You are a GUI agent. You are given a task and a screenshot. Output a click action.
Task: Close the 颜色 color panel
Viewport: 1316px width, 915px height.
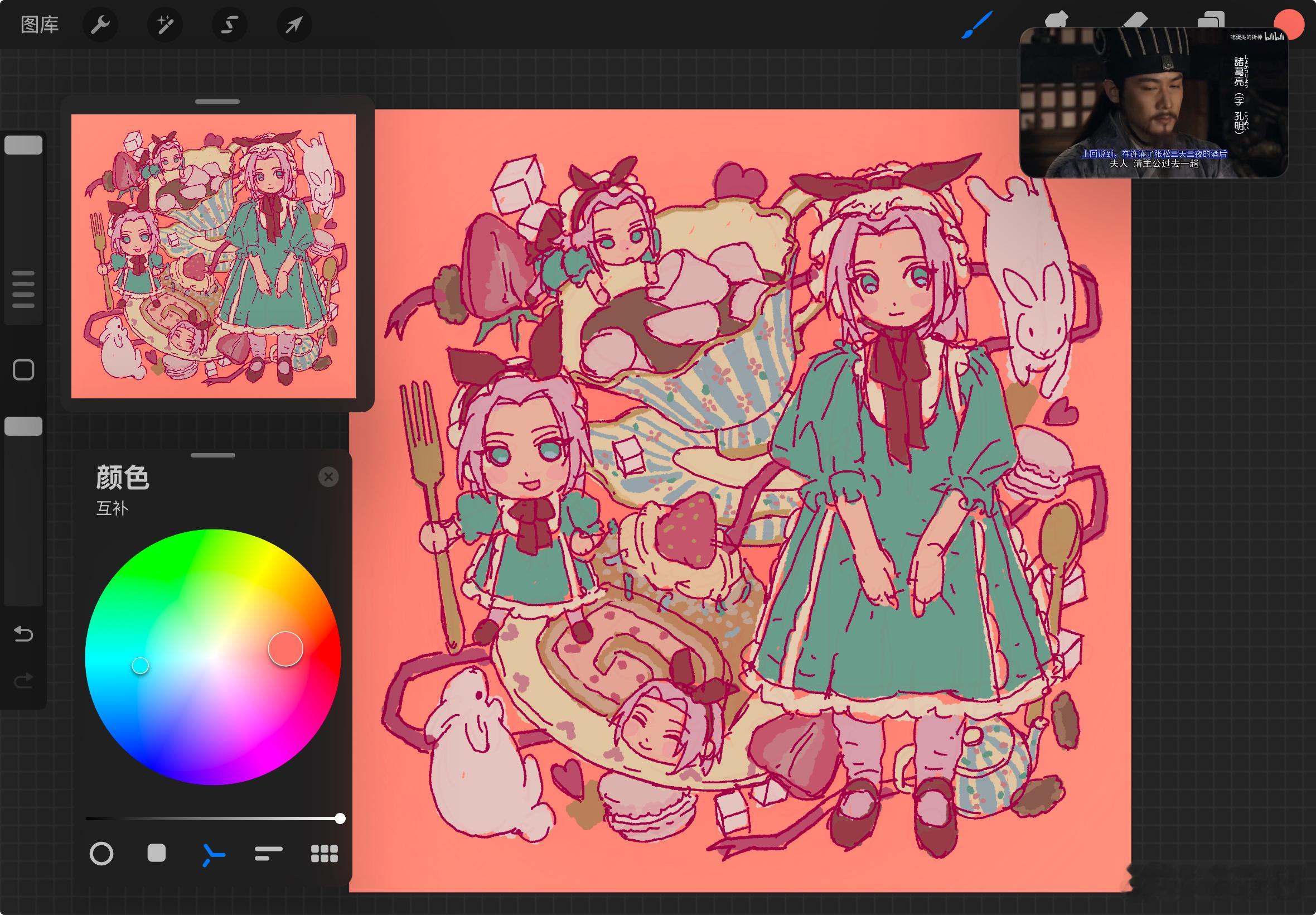[x=328, y=476]
